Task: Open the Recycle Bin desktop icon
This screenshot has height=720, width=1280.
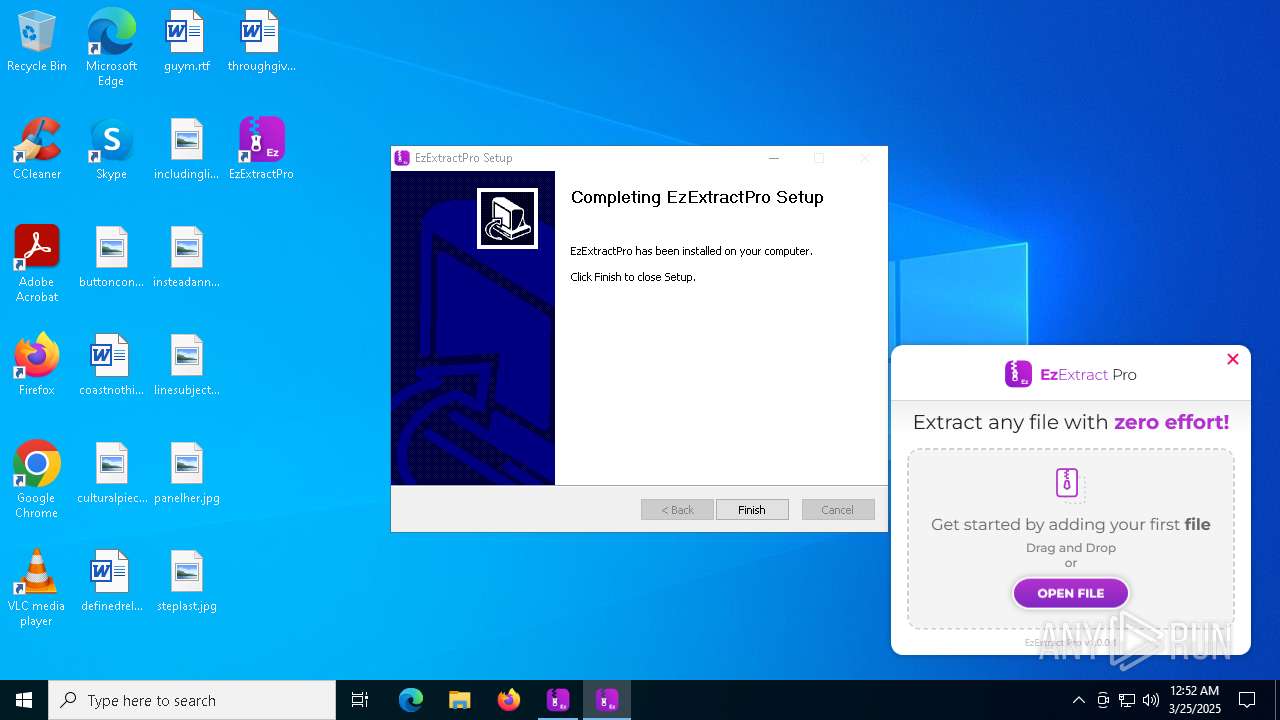Action: pyautogui.click(x=37, y=42)
